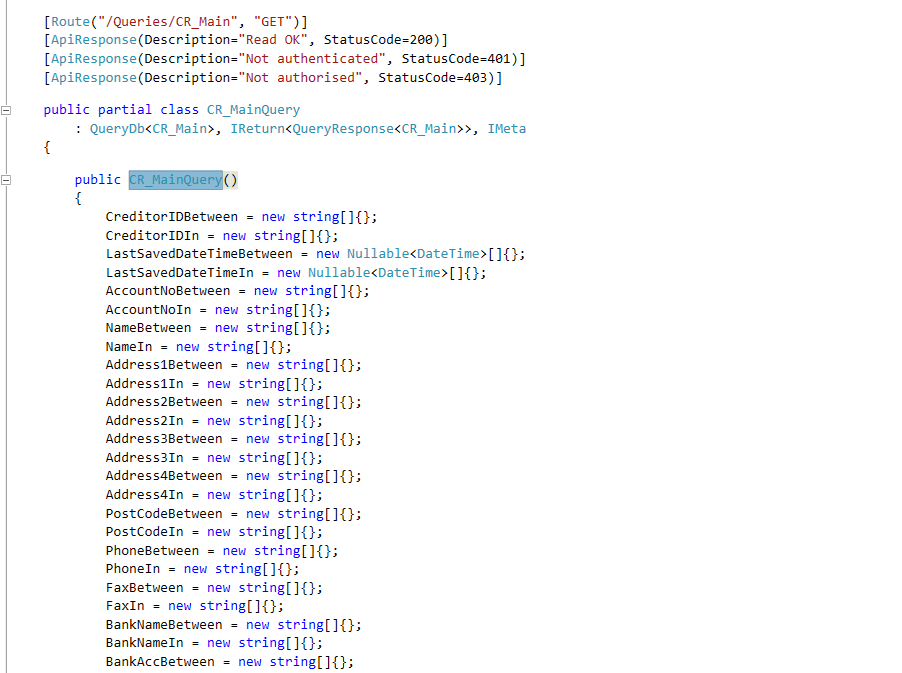
Task: Place cursor on BankAccBetween property
Action: 160,662
